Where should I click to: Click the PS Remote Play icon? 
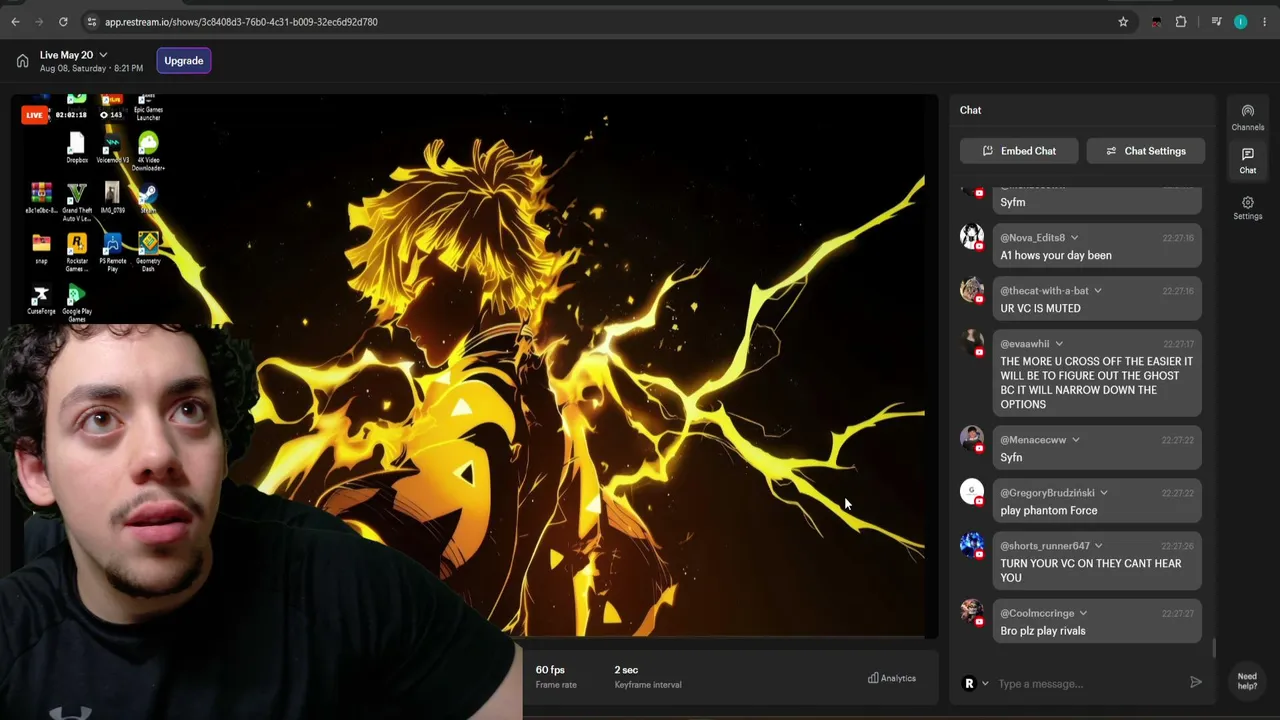112,253
